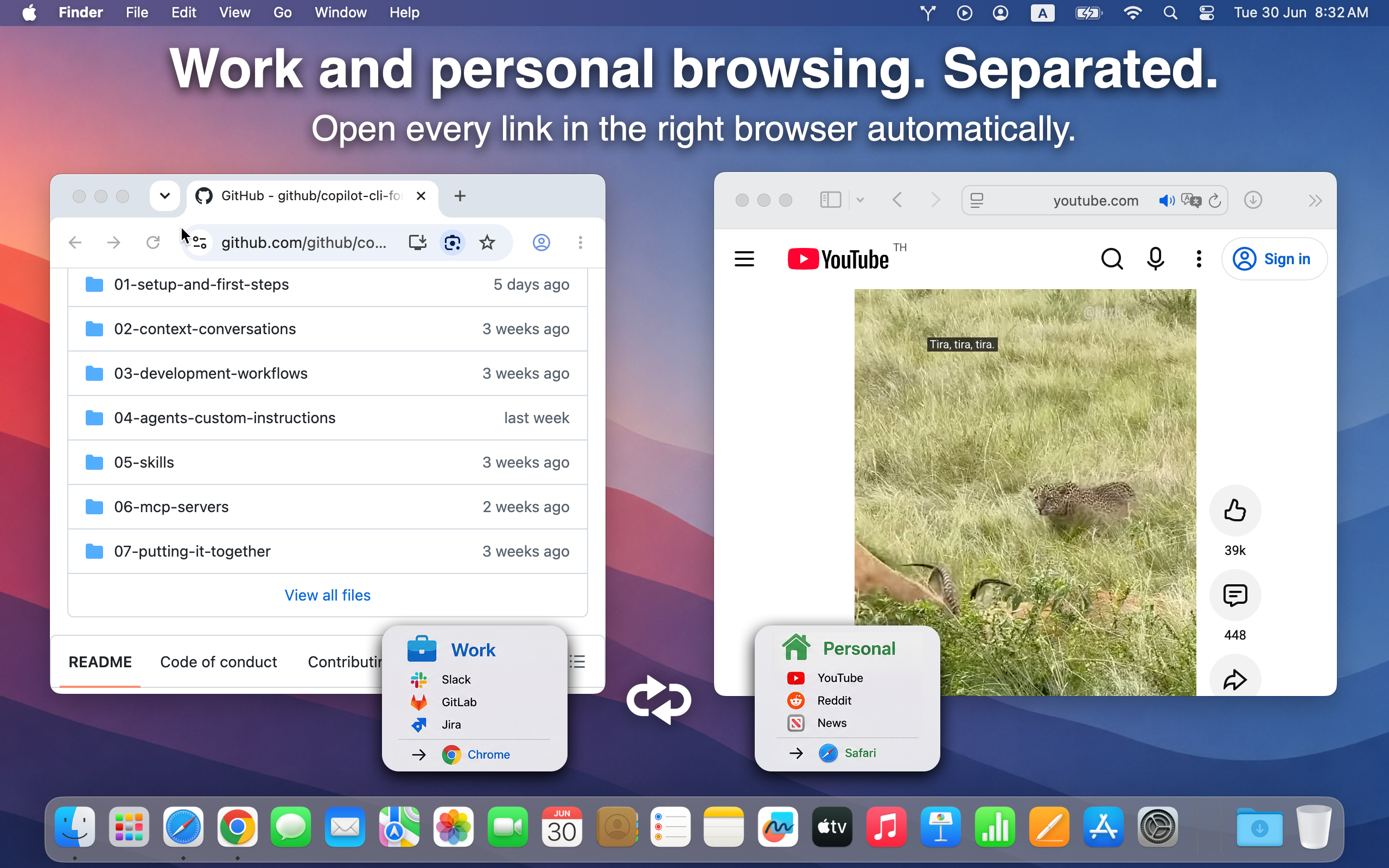Reload the GitHub page in Chrome
1389x868 pixels.
pyautogui.click(x=152, y=243)
